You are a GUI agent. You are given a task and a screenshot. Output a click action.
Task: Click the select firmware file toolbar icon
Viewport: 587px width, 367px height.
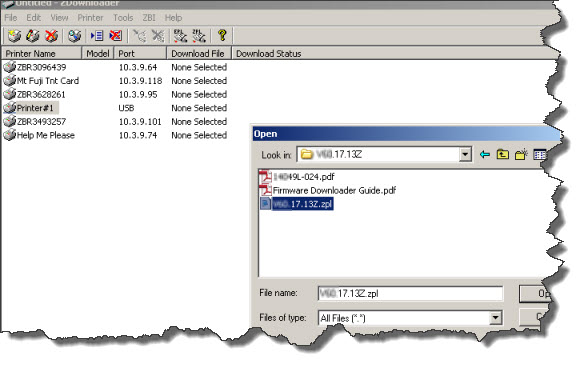pos(97,36)
